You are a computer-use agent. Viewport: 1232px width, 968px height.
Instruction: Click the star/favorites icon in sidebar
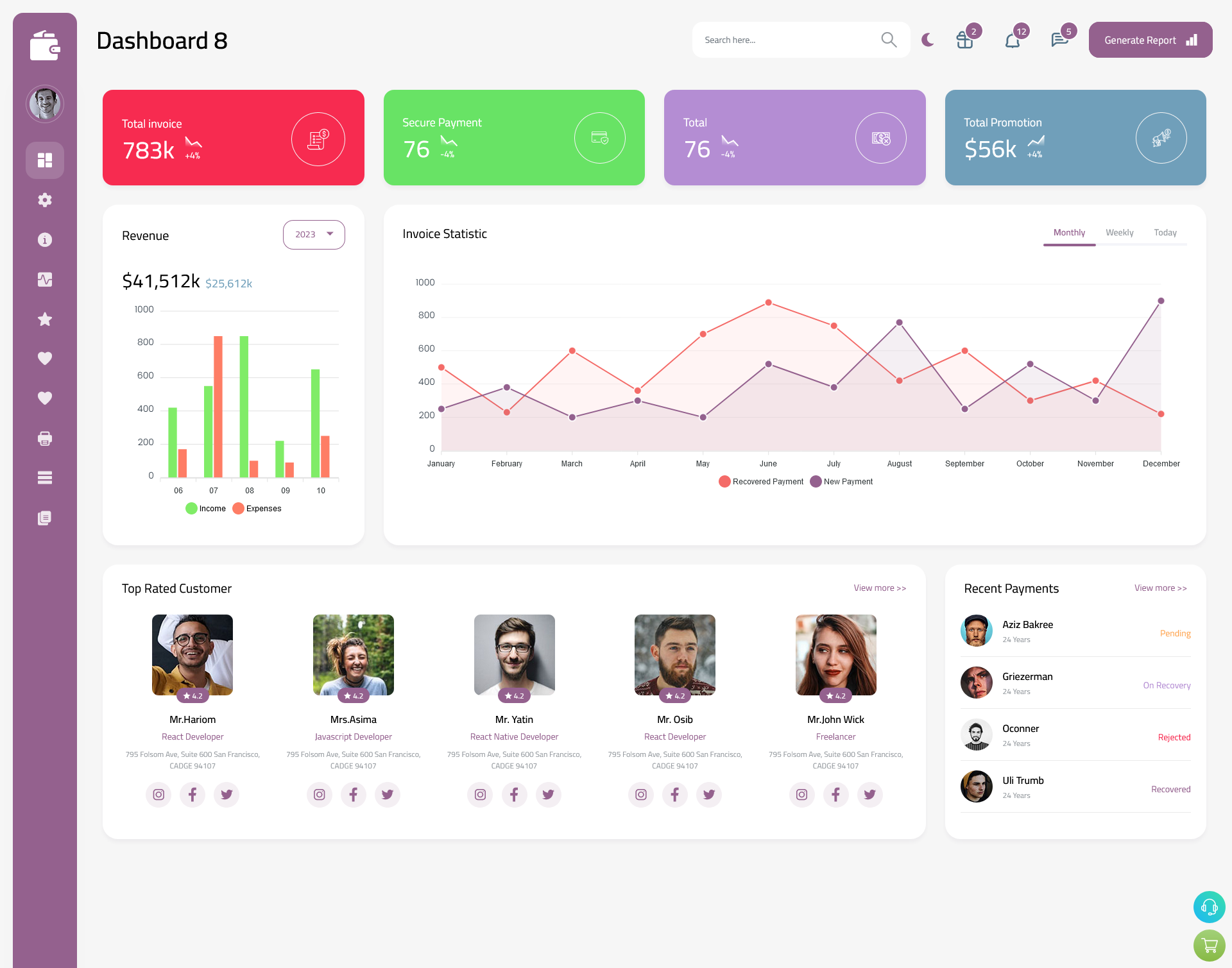(x=45, y=319)
